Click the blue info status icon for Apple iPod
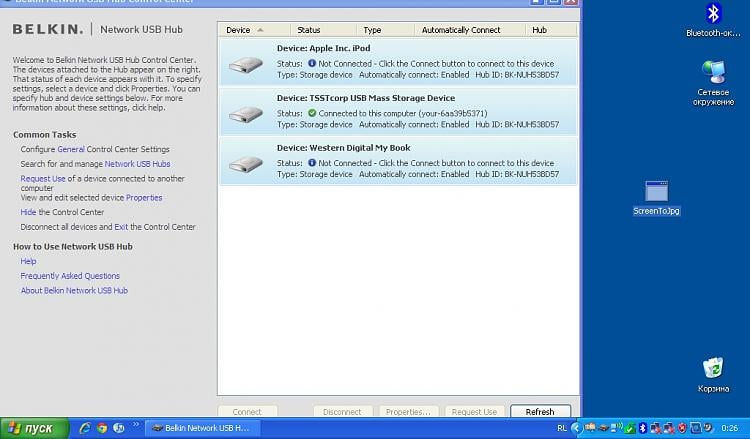This screenshot has width=750, height=439. [312, 63]
